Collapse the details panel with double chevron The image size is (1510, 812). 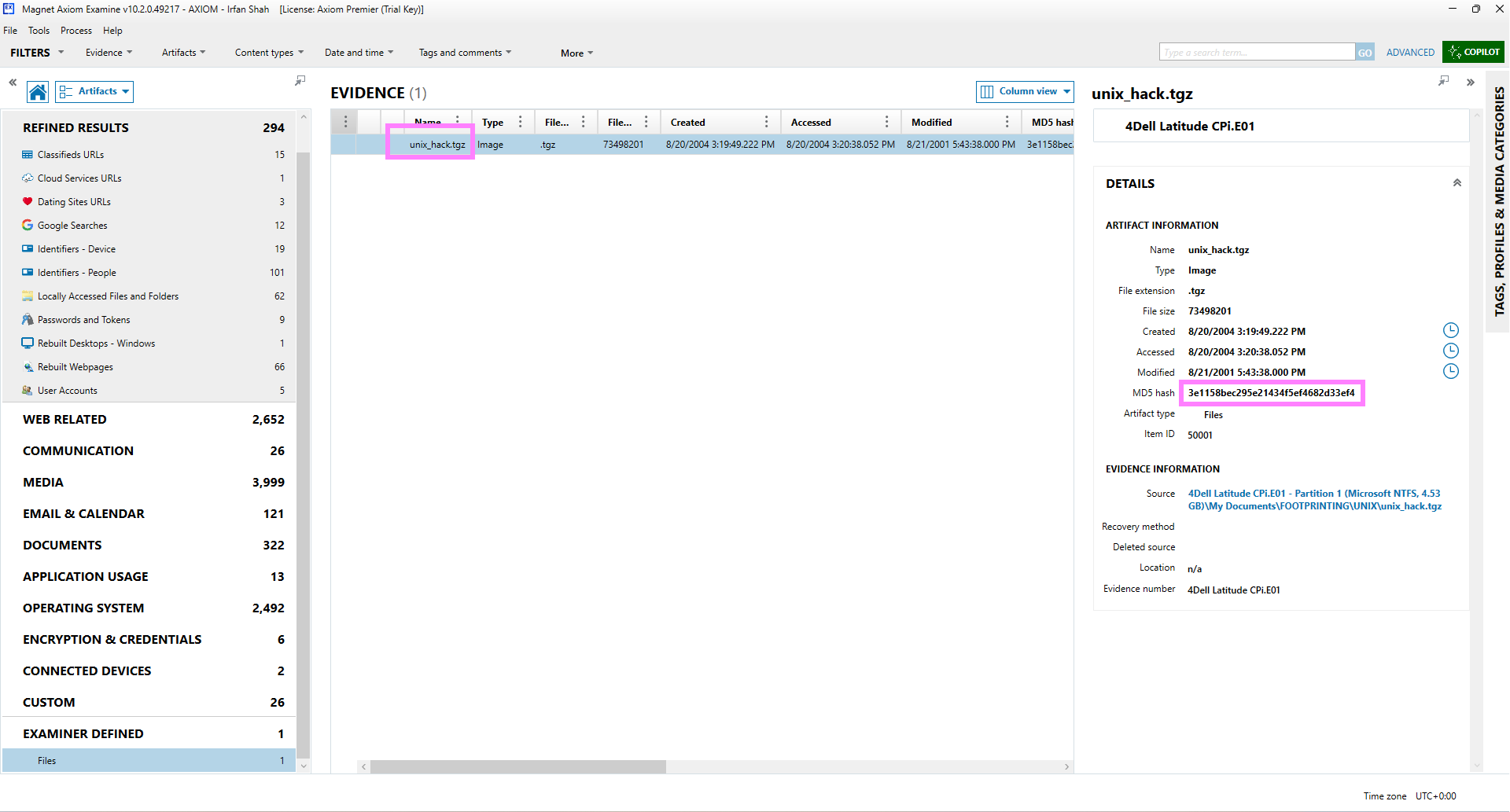click(x=1470, y=82)
